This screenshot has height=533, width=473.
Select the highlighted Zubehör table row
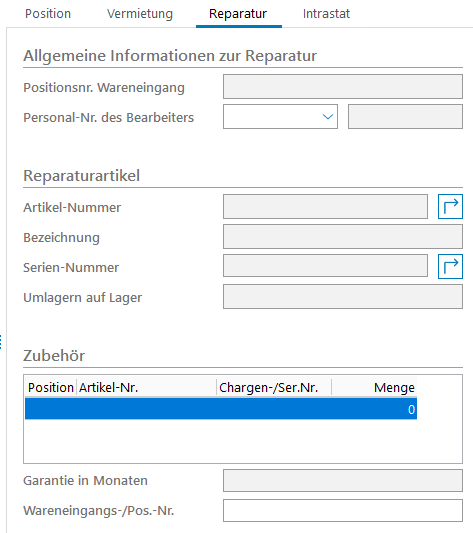(221, 409)
